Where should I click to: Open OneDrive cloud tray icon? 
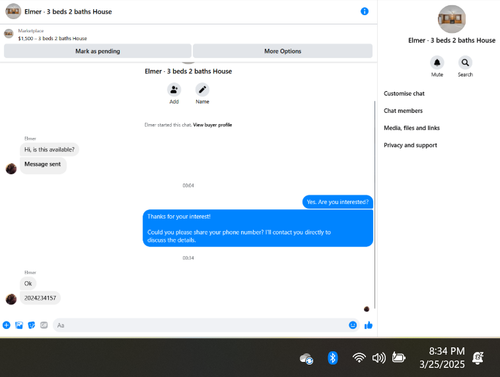pos(306,359)
